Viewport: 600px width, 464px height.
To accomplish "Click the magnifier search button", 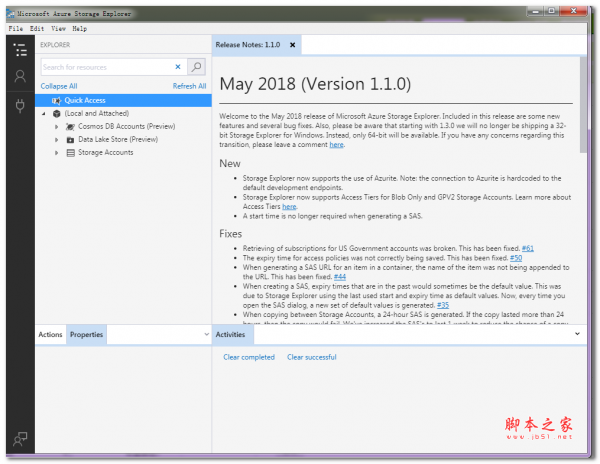I will click(x=196, y=67).
